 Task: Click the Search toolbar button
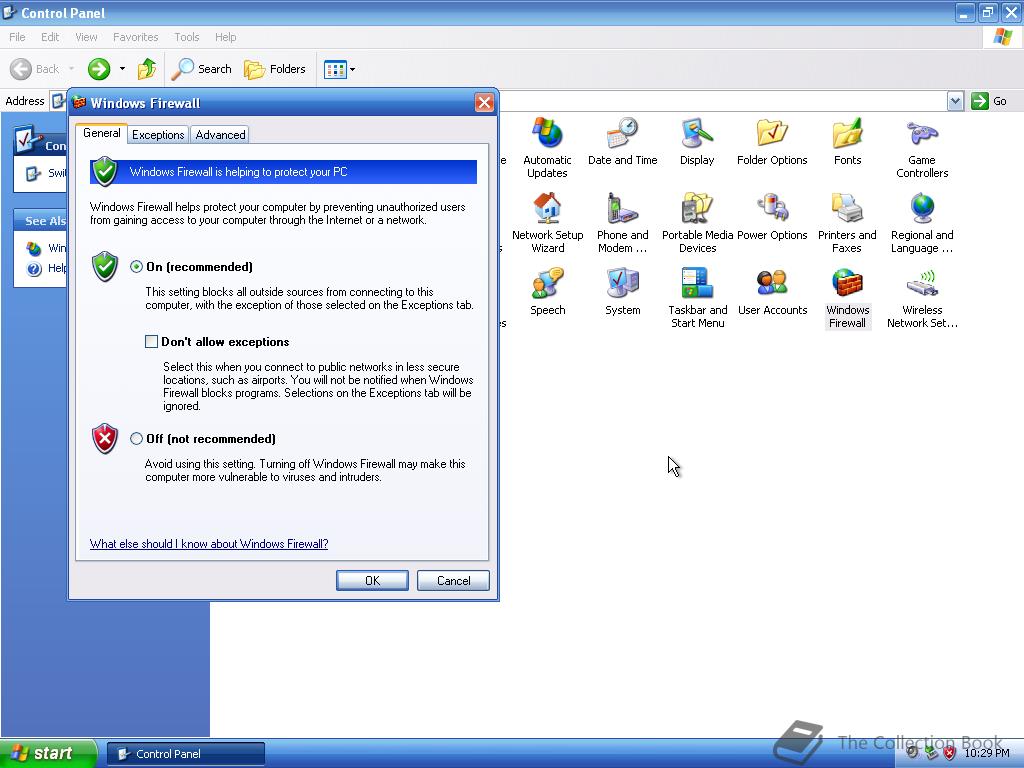click(201, 69)
